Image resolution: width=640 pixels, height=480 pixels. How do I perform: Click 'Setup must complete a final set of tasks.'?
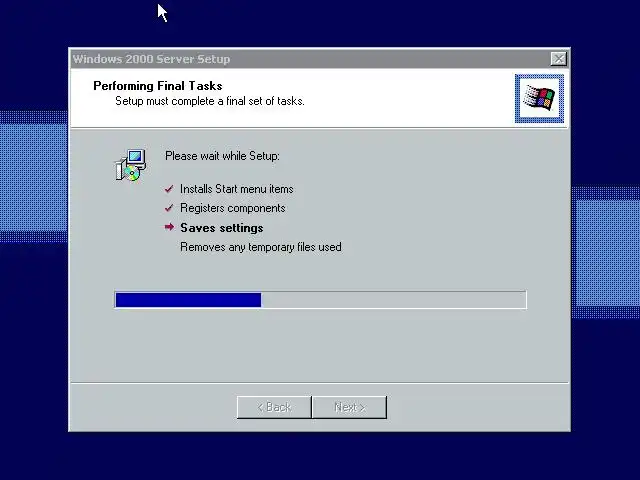pyautogui.click(x=210, y=101)
